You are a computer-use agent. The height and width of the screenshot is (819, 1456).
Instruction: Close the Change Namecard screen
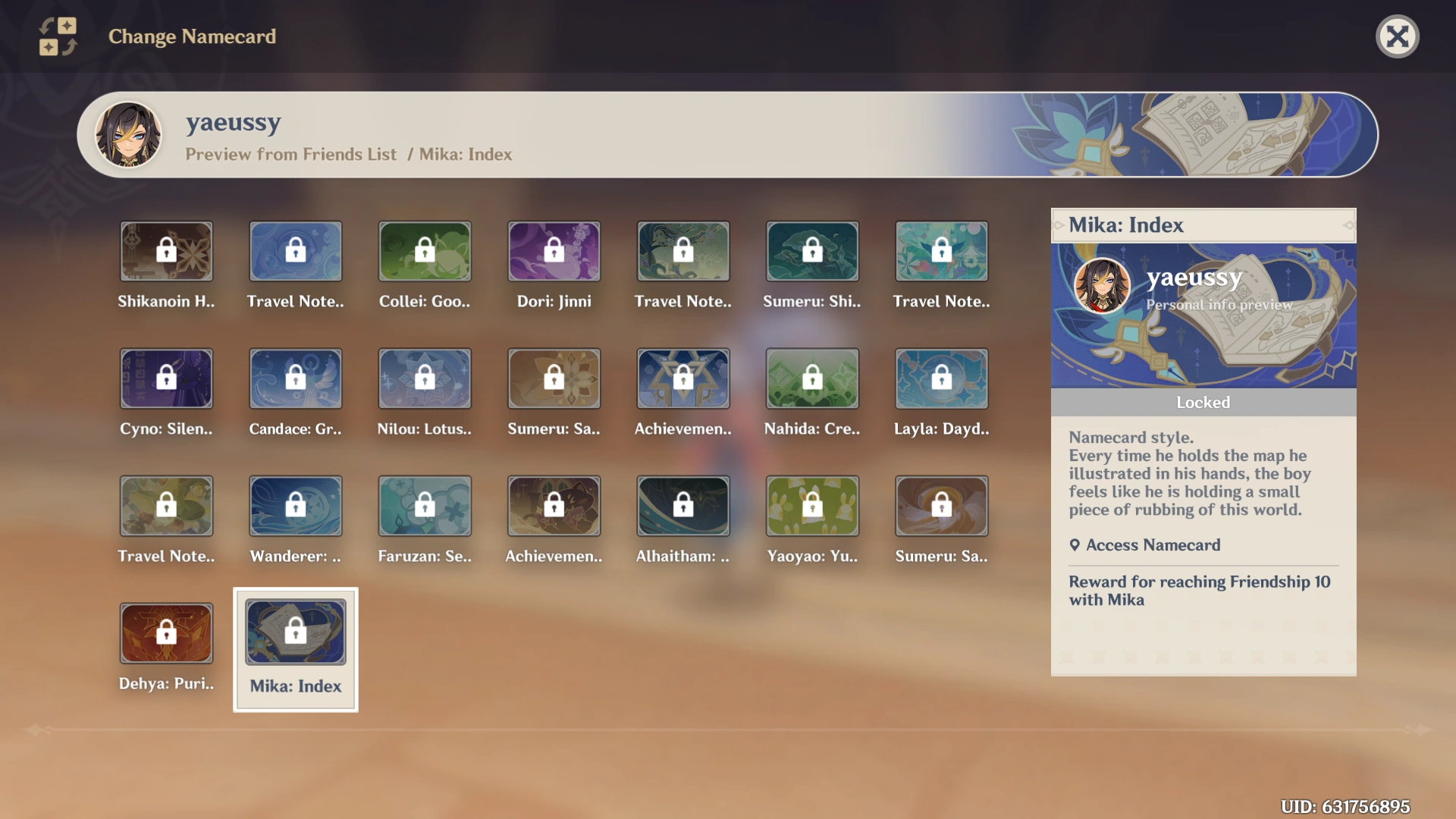(1397, 36)
